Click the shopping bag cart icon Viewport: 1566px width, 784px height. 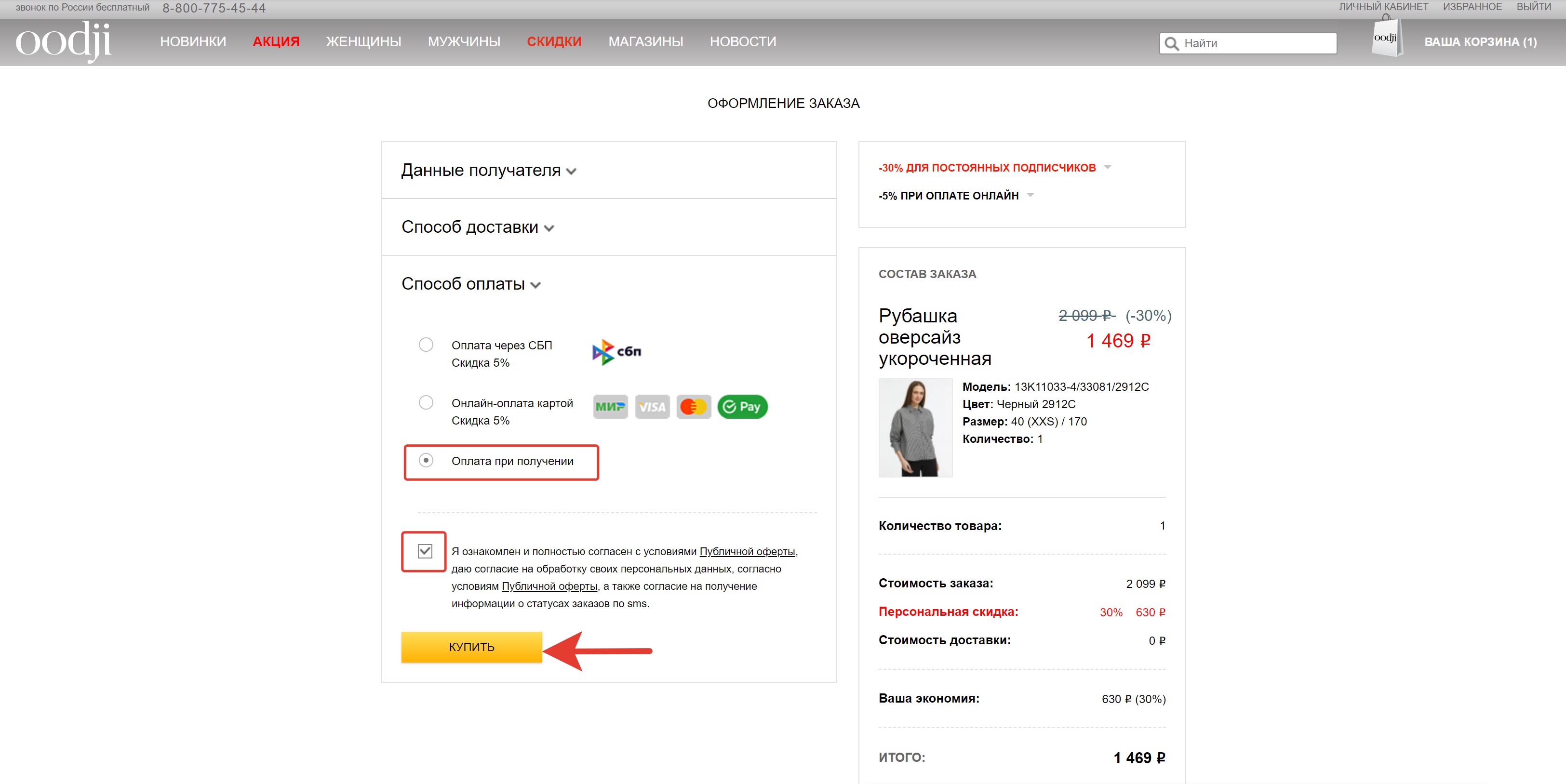tap(1387, 38)
